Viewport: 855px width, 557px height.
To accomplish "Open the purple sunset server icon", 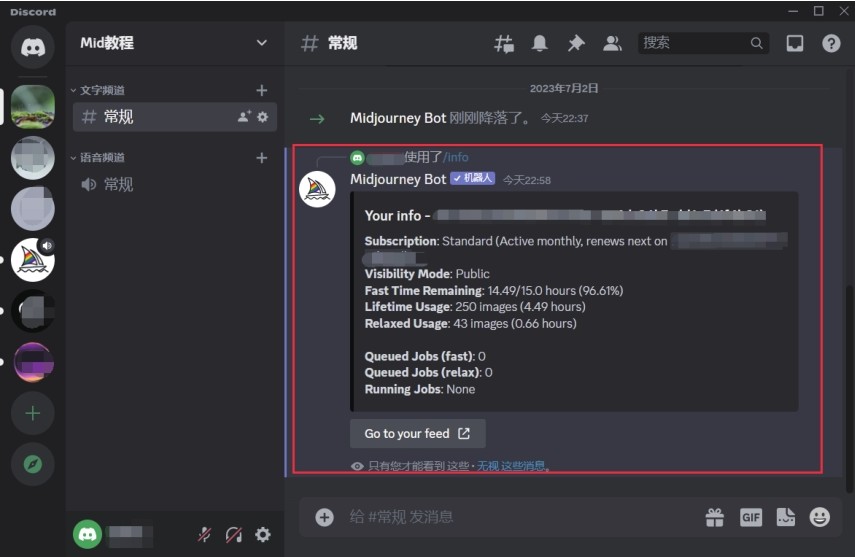I will (33, 363).
